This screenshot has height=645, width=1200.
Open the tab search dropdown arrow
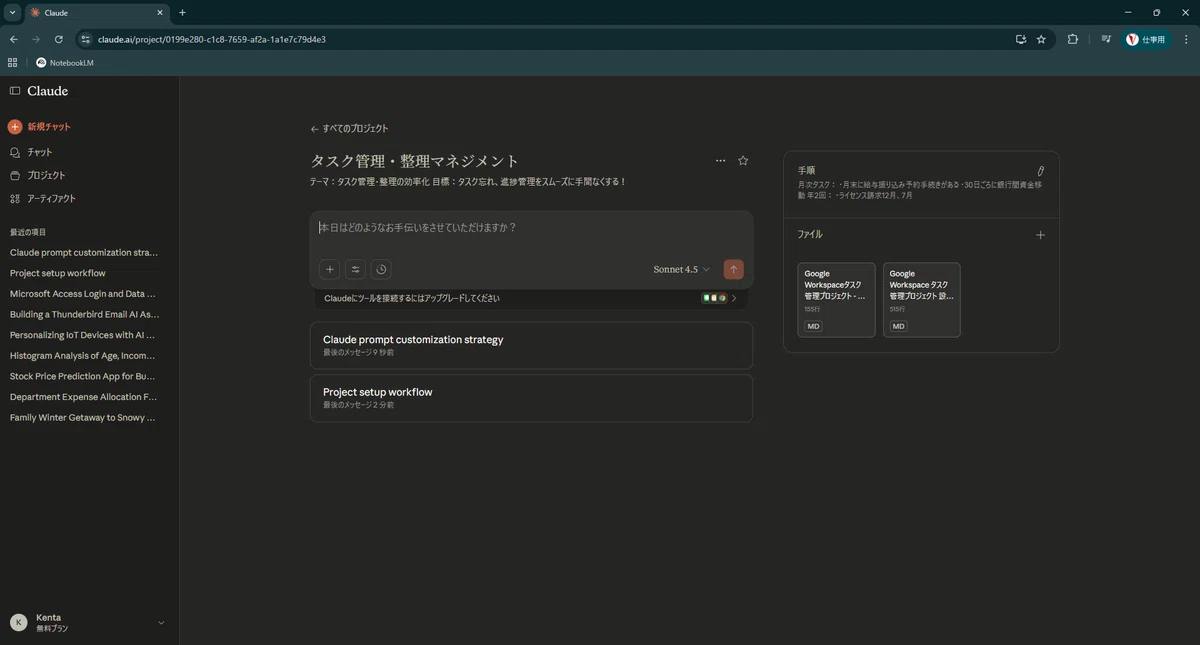12,13
